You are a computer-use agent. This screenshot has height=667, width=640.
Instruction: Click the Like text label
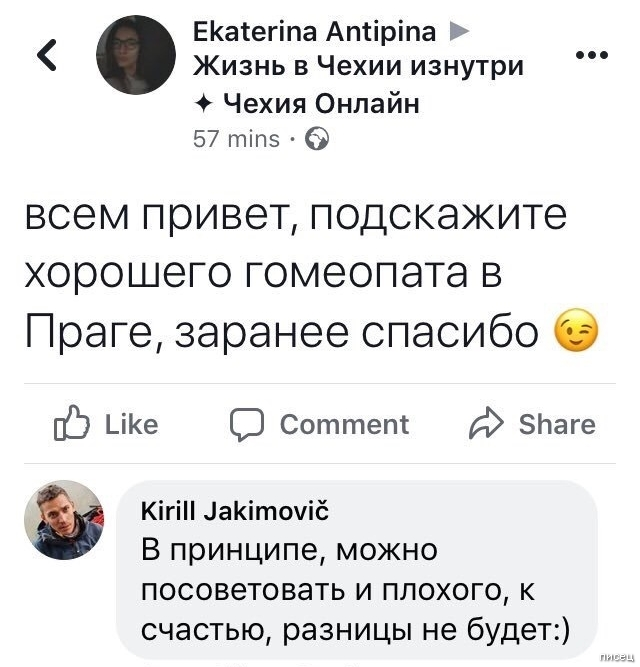(x=131, y=424)
